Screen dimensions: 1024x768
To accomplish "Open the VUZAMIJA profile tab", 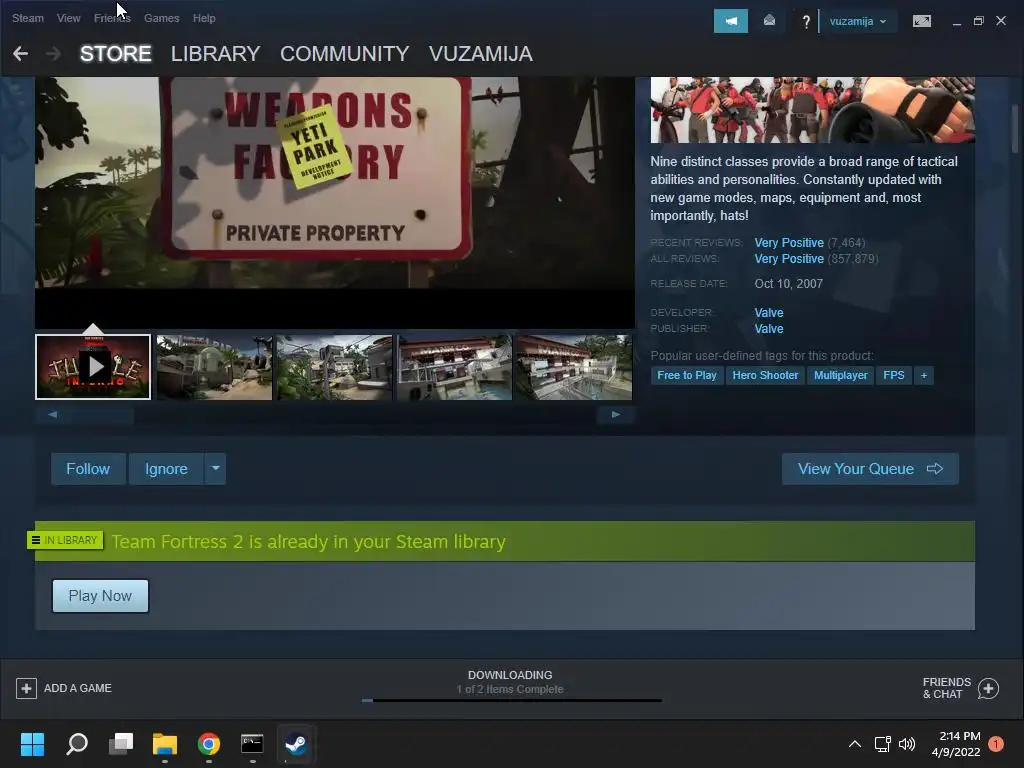I will (481, 54).
